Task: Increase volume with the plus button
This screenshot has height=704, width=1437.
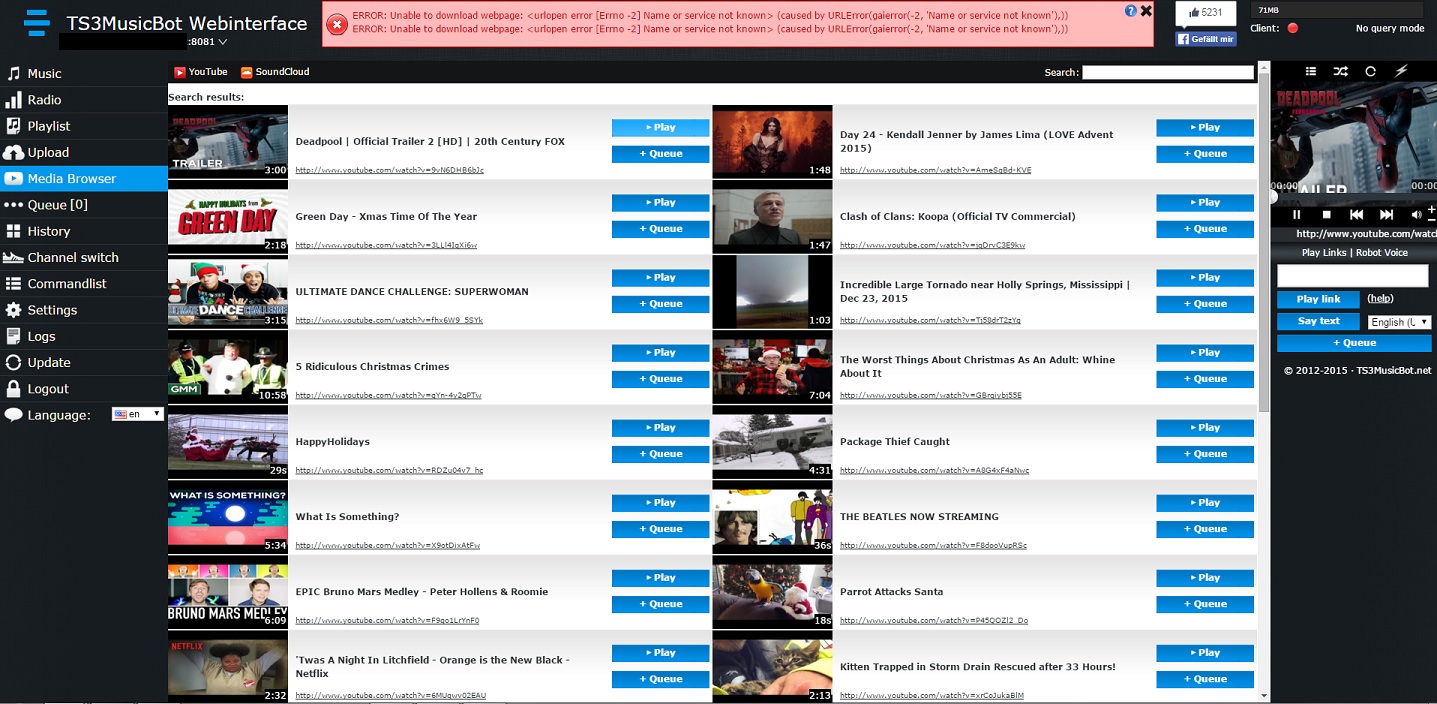Action: (x=1432, y=209)
